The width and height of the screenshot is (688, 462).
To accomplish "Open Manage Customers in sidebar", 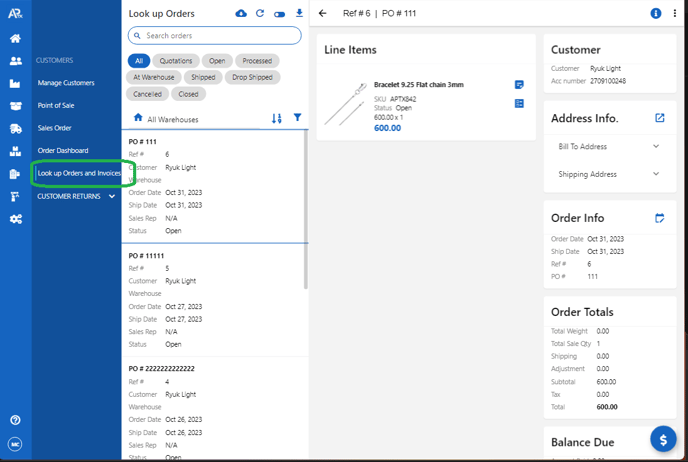I will tap(66, 83).
